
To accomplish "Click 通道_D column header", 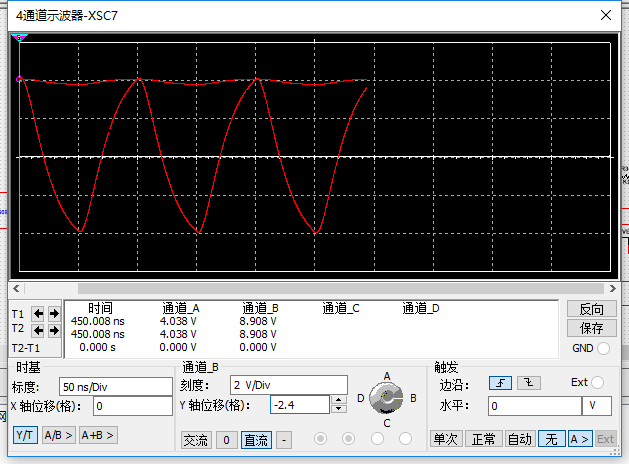I will (421, 308).
